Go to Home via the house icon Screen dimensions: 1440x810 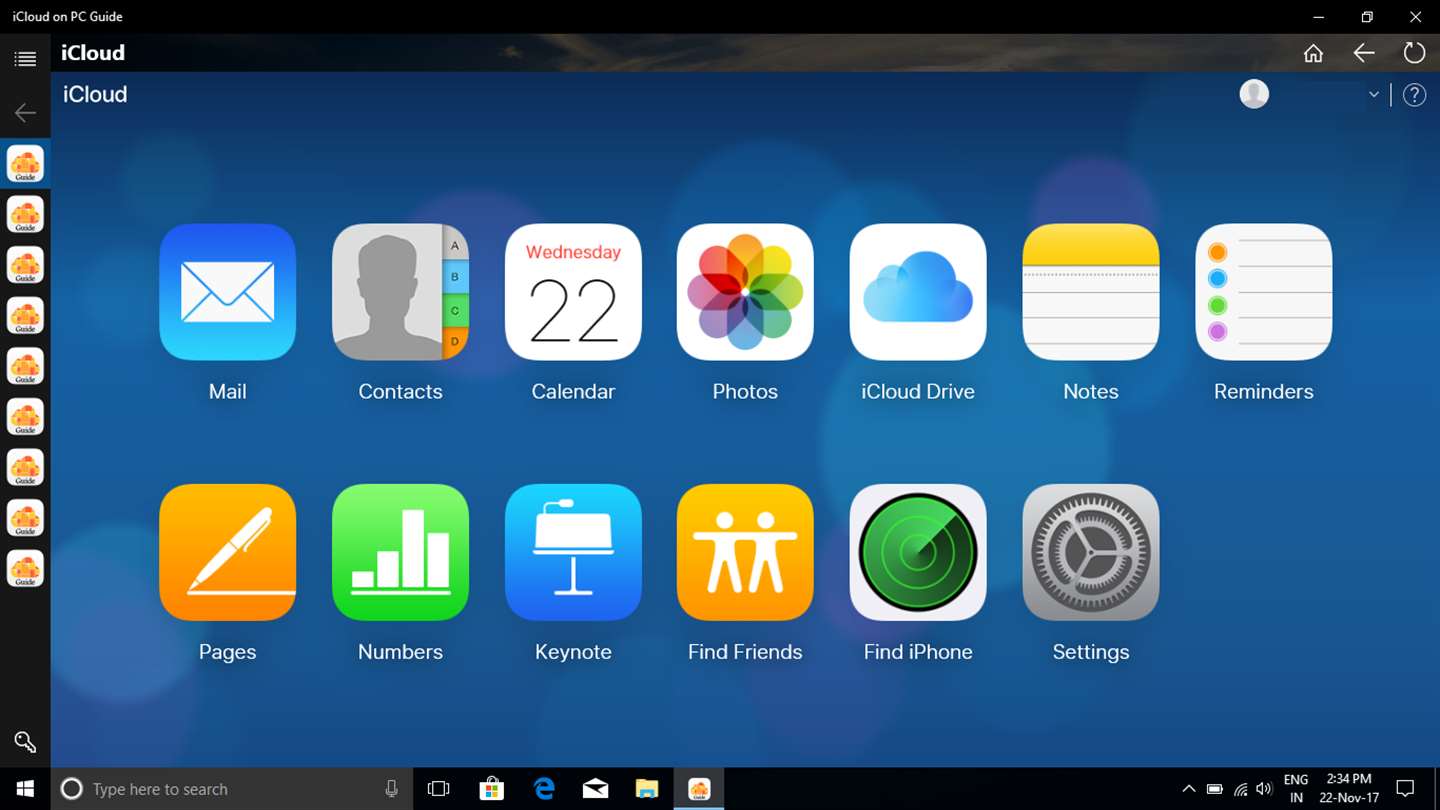tap(1313, 53)
